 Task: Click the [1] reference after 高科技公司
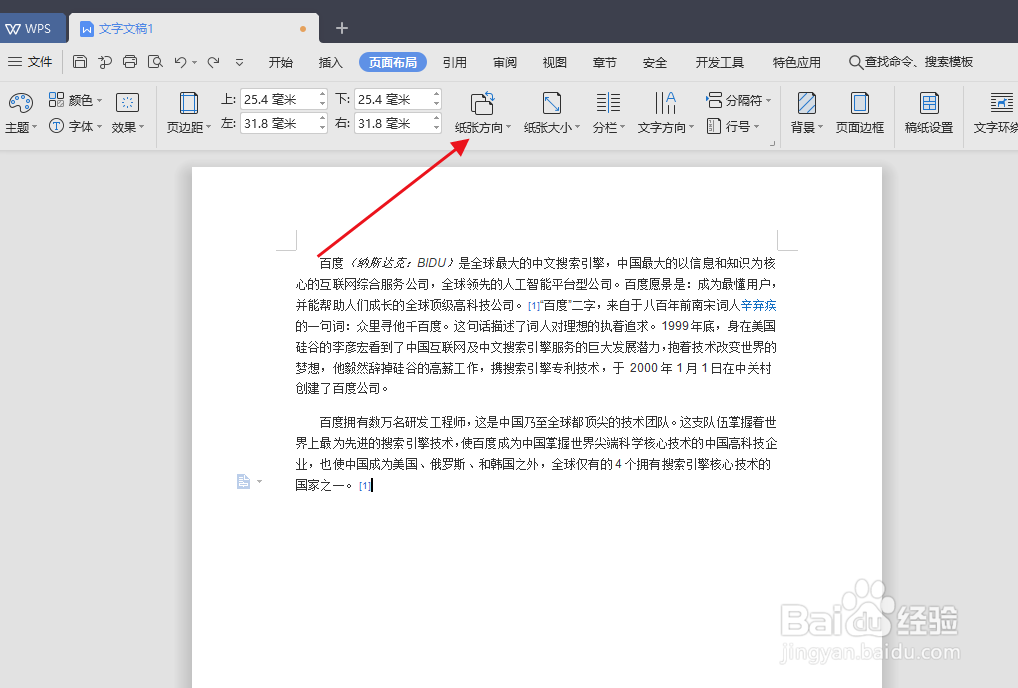tap(533, 306)
